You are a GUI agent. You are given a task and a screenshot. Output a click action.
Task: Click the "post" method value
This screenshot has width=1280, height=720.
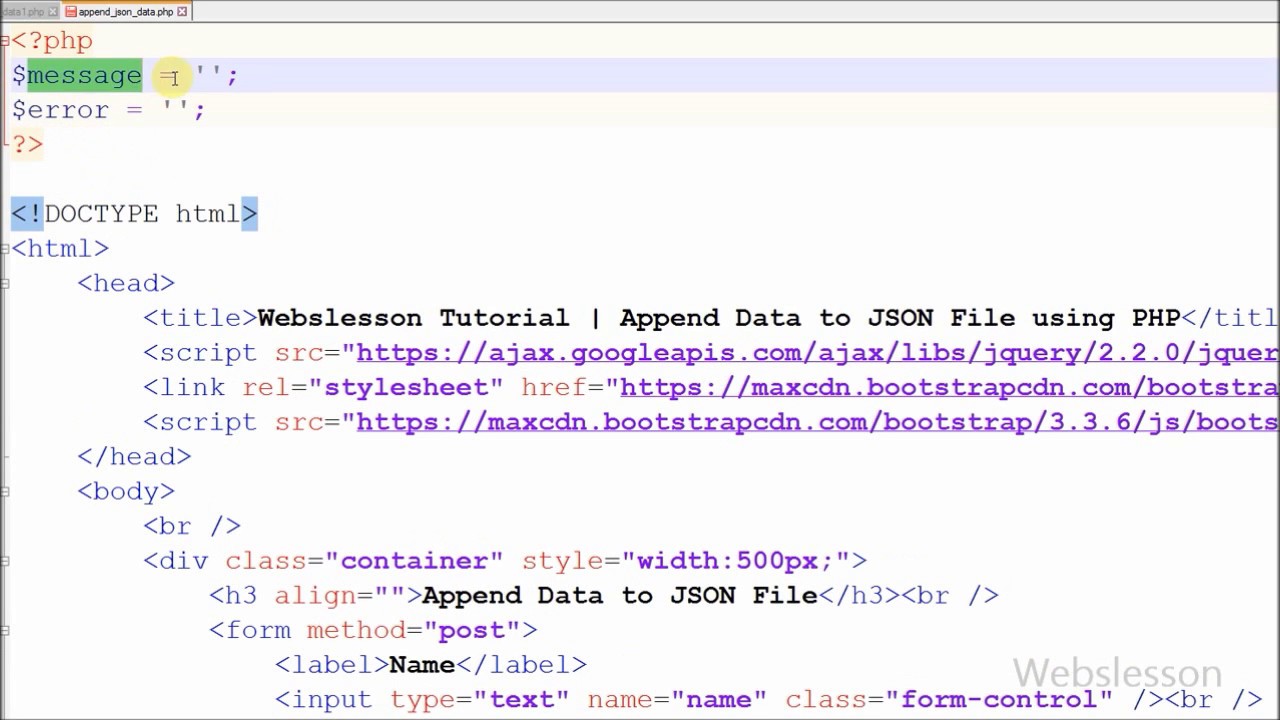pyautogui.click(x=472, y=630)
